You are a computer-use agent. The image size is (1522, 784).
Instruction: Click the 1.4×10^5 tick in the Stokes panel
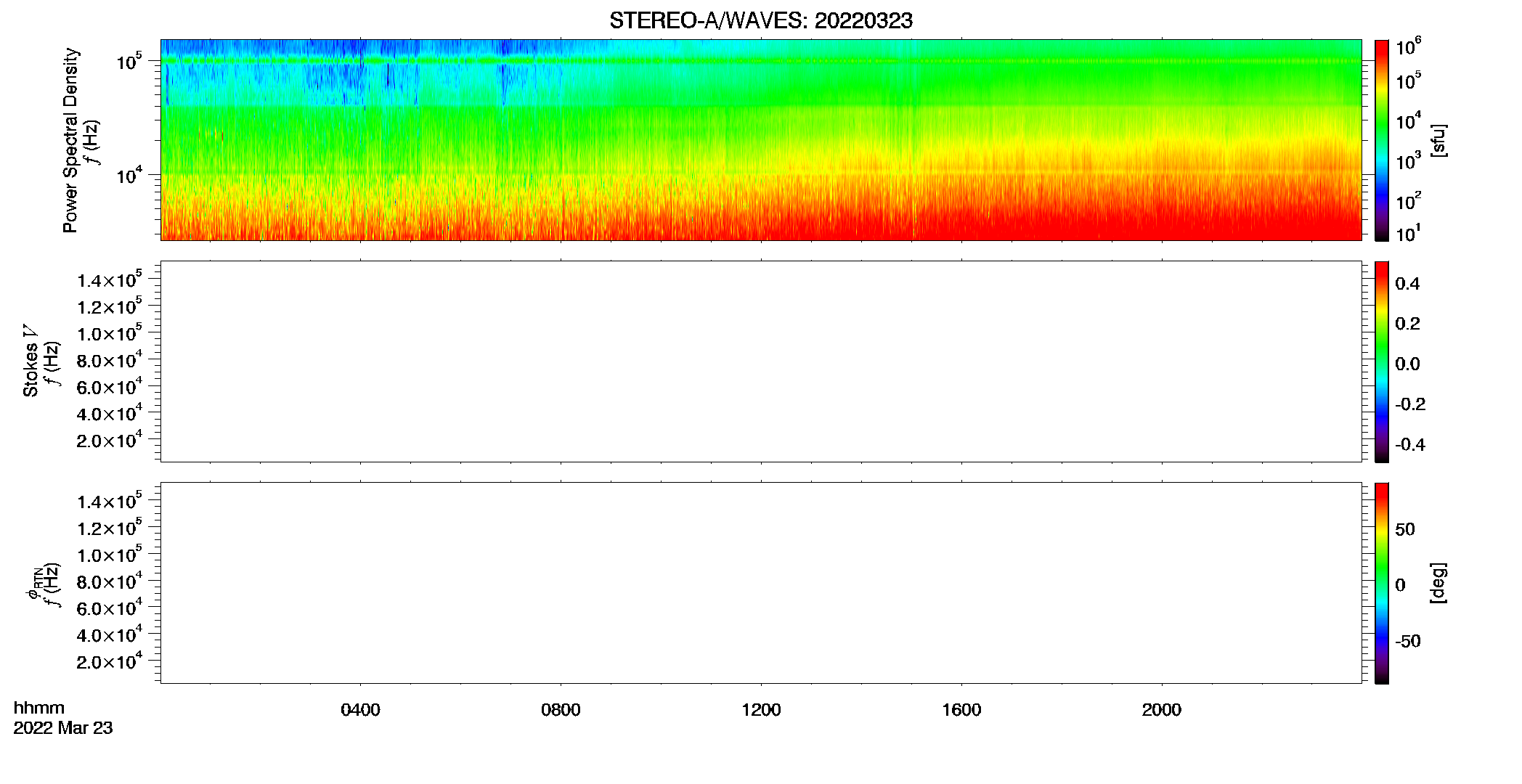(110, 278)
